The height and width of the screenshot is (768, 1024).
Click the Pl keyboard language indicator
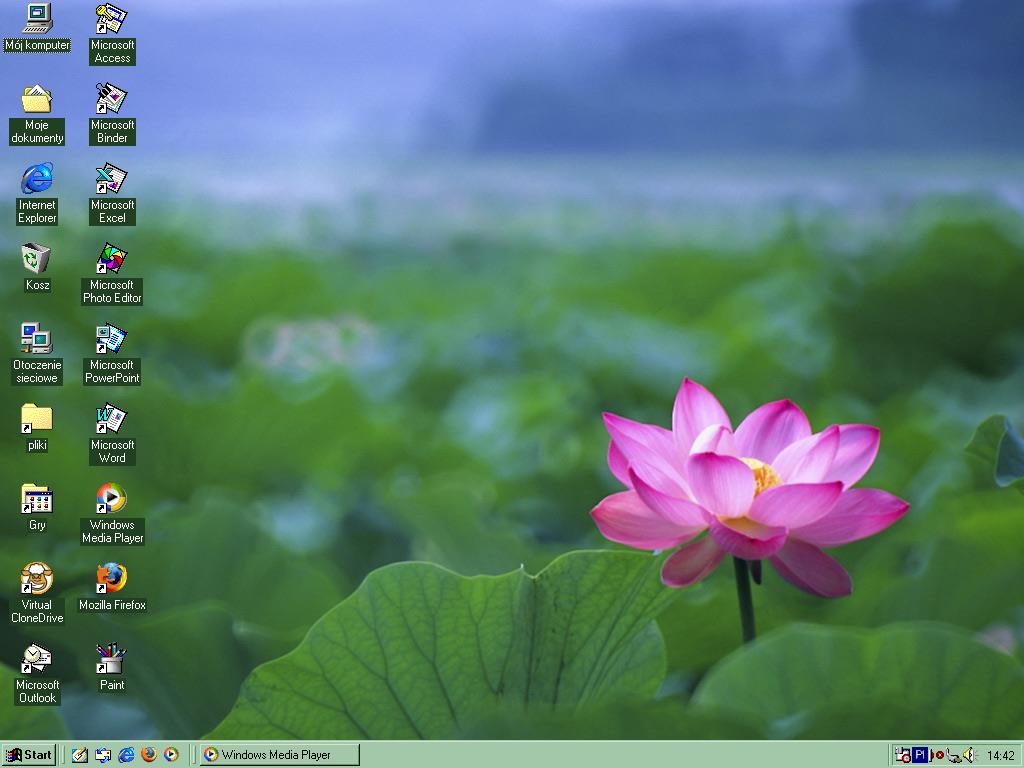pos(920,755)
